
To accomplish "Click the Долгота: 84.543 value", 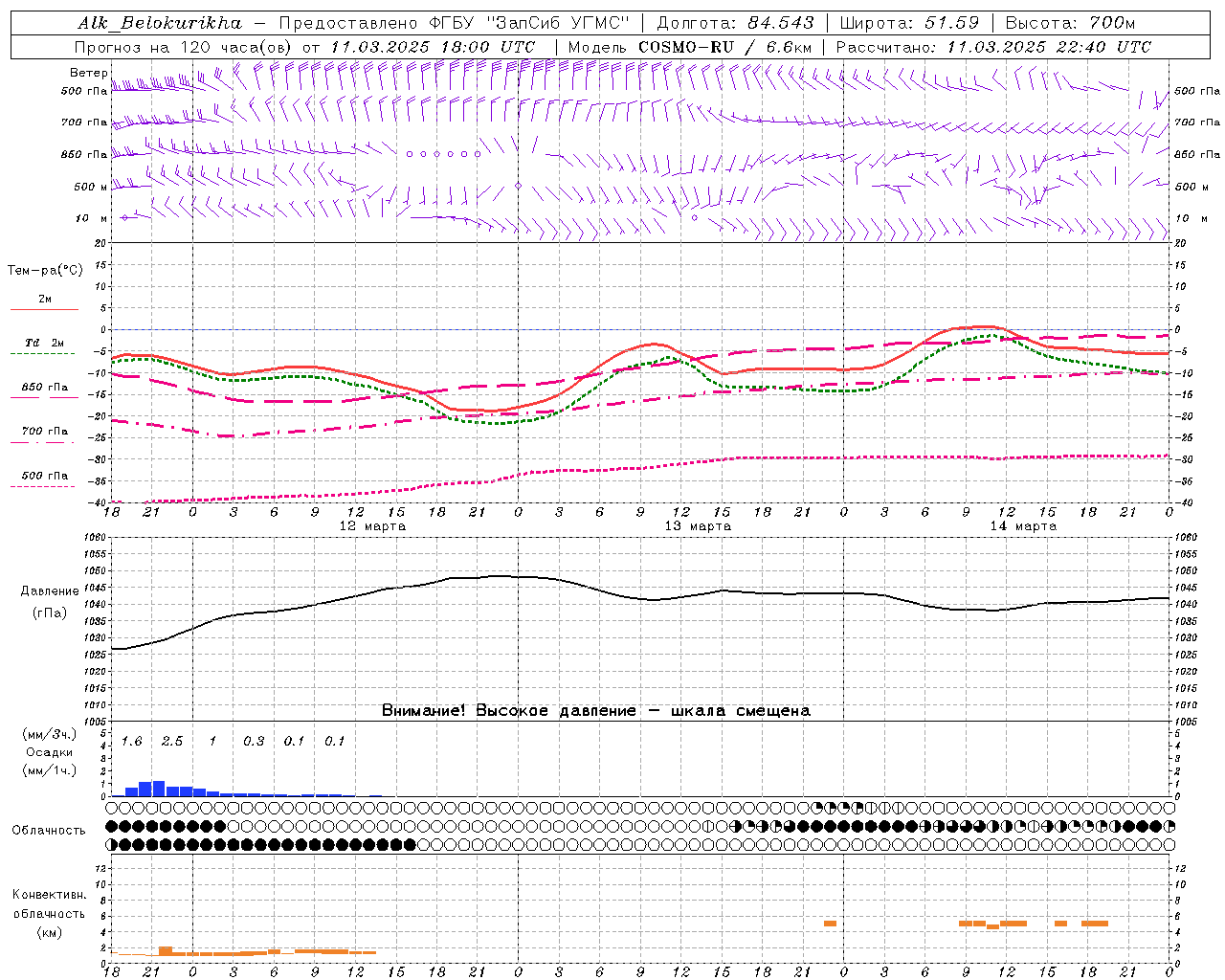I will [x=735, y=23].
